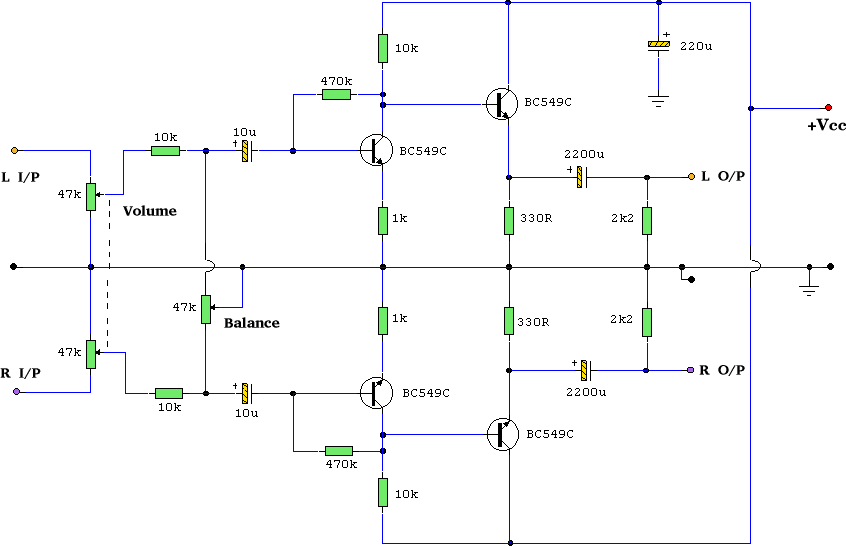Viewport: 846px width, 546px height.
Task: Click the bottom-right BC549C transistor symbol
Action: click(502, 434)
